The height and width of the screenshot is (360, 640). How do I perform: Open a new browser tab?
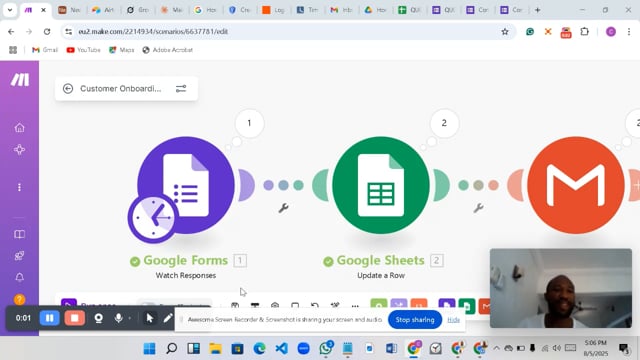pyautogui.click(x=538, y=10)
